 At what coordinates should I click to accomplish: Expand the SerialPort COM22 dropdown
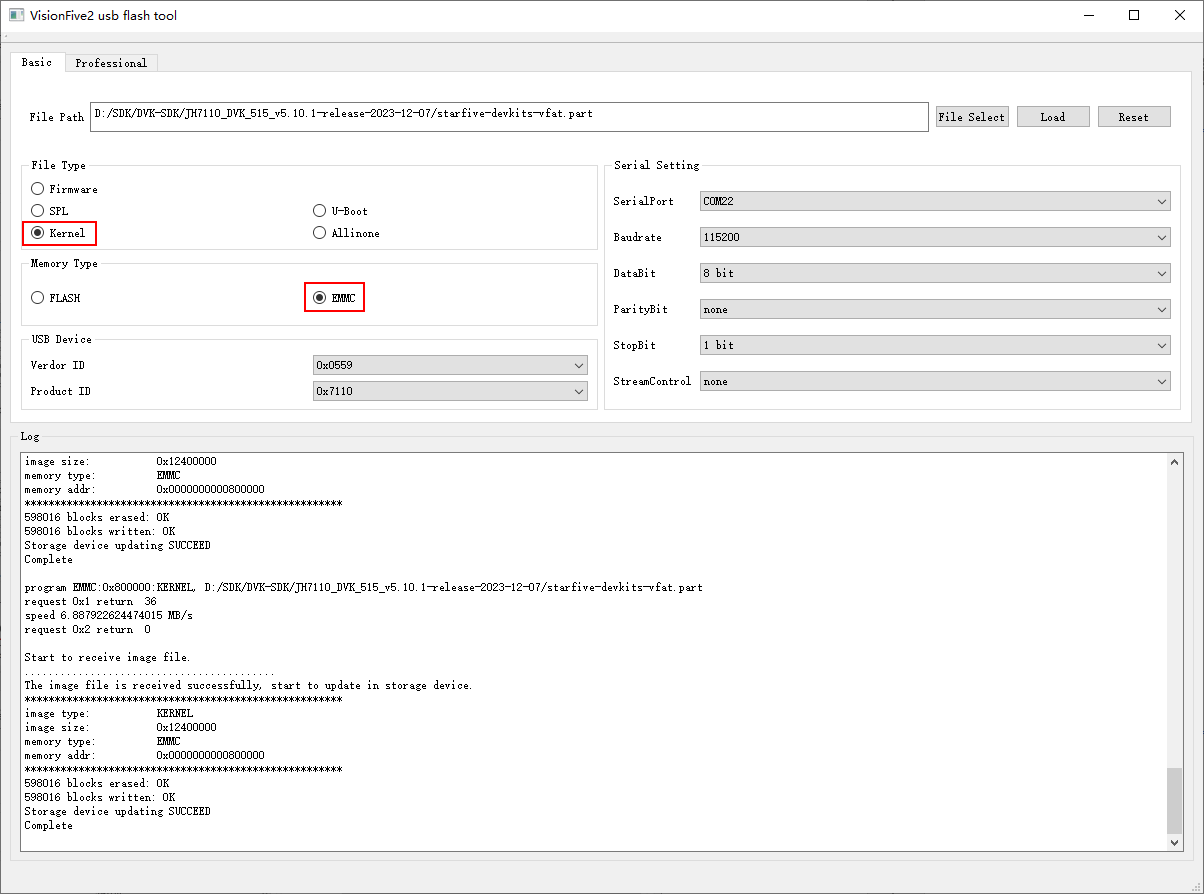935,201
